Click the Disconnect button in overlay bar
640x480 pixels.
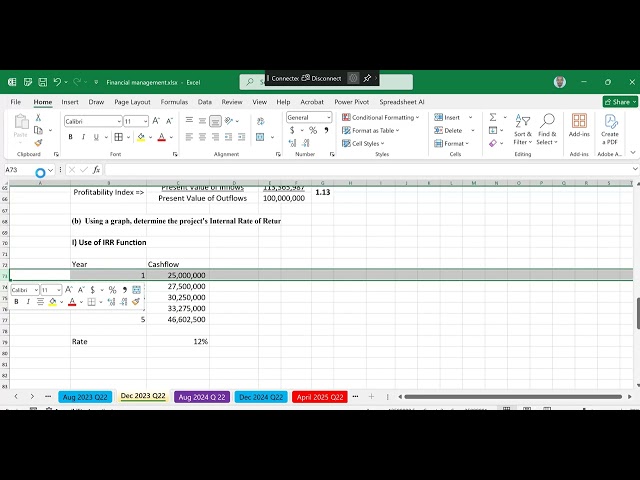click(x=321, y=78)
